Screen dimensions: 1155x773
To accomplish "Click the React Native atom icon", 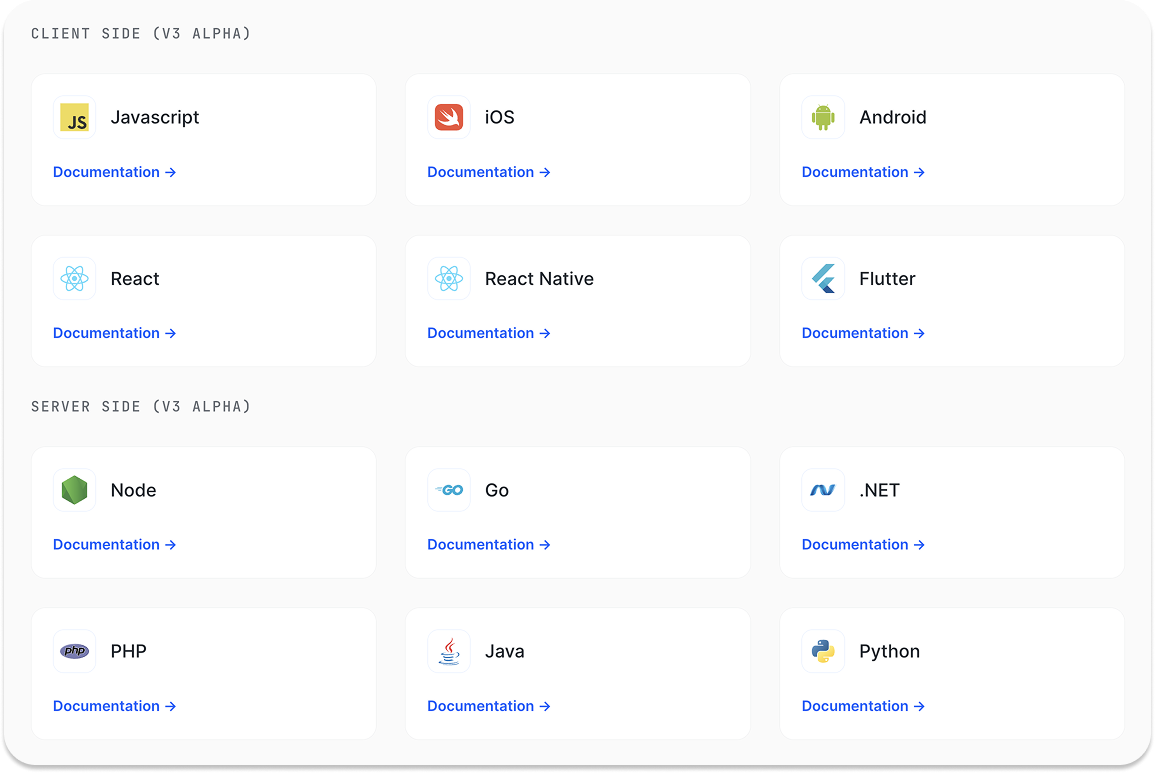I will pyautogui.click(x=449, y=279).
